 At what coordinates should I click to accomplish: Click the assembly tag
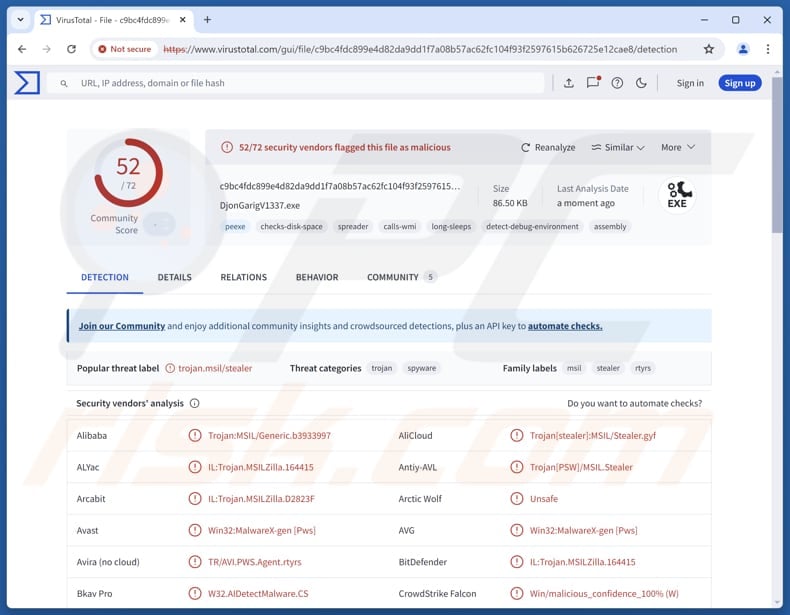click(610, 227)
